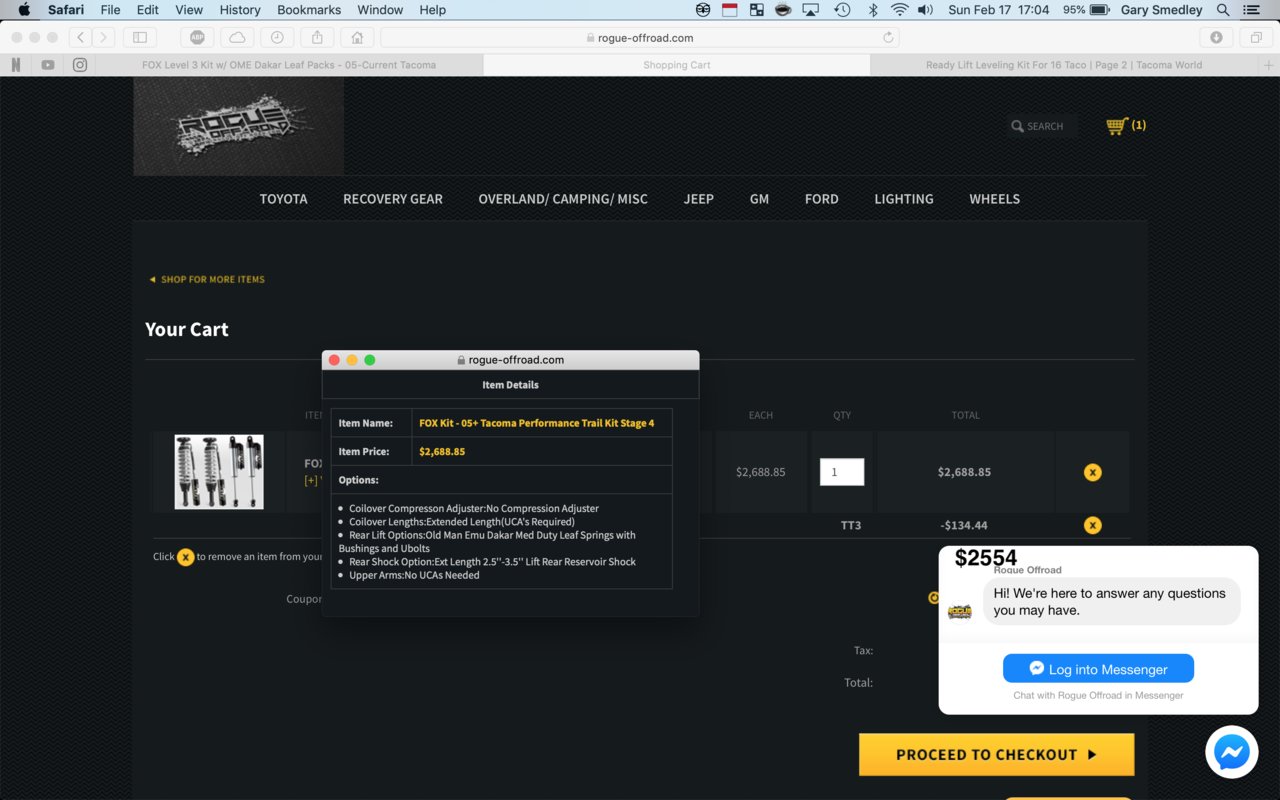Open TOYOTA navigation category
Viewport: 1280px width, 800px height.
click(x=284, y=199)
